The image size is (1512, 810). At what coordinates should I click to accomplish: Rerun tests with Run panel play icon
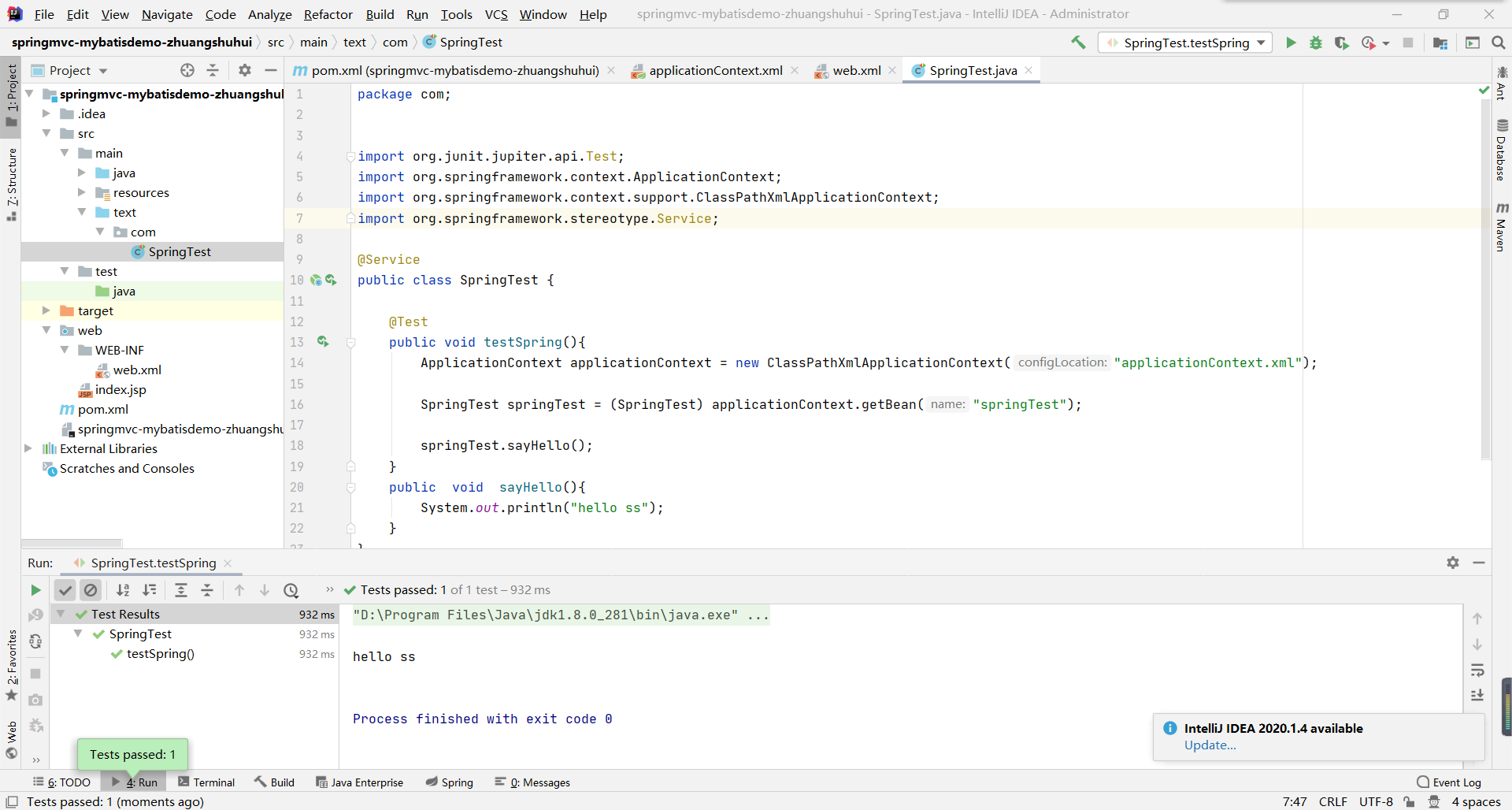(35, 590)
